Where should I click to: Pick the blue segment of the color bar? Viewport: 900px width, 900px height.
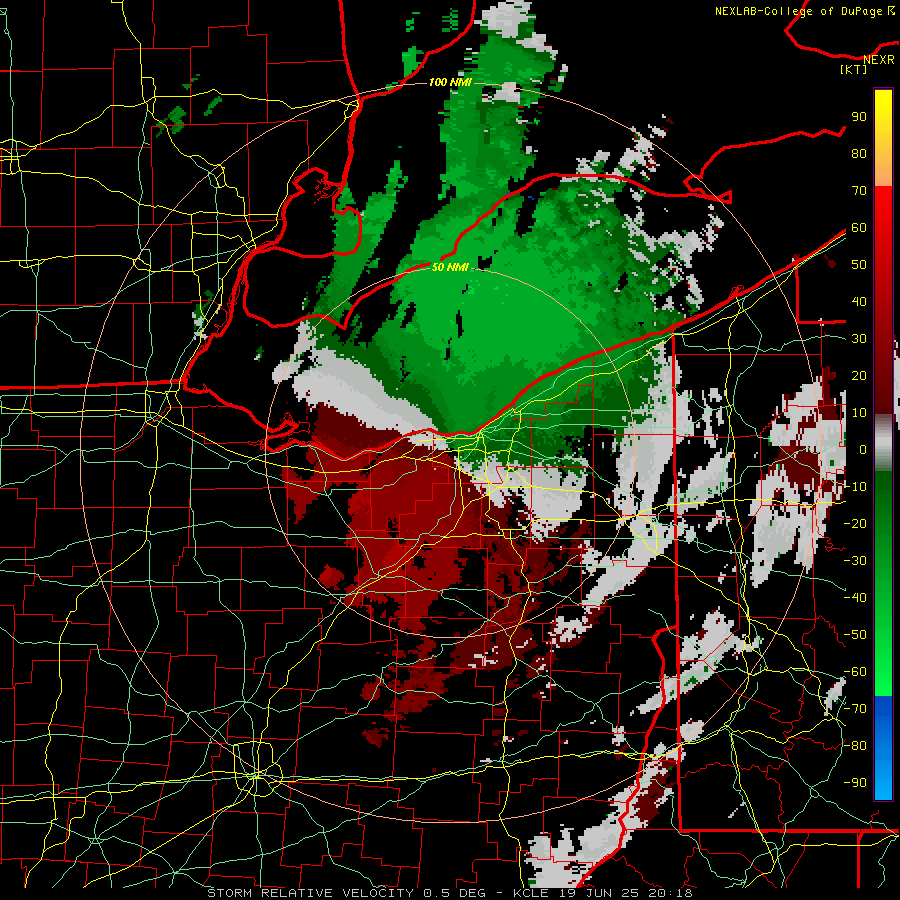tap(883, 747)
